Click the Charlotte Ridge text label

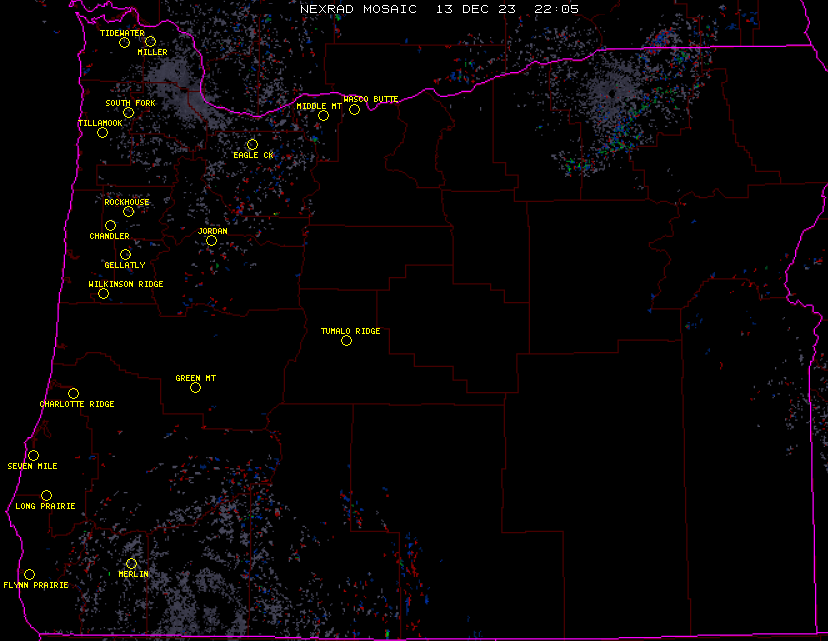(77, 404)
